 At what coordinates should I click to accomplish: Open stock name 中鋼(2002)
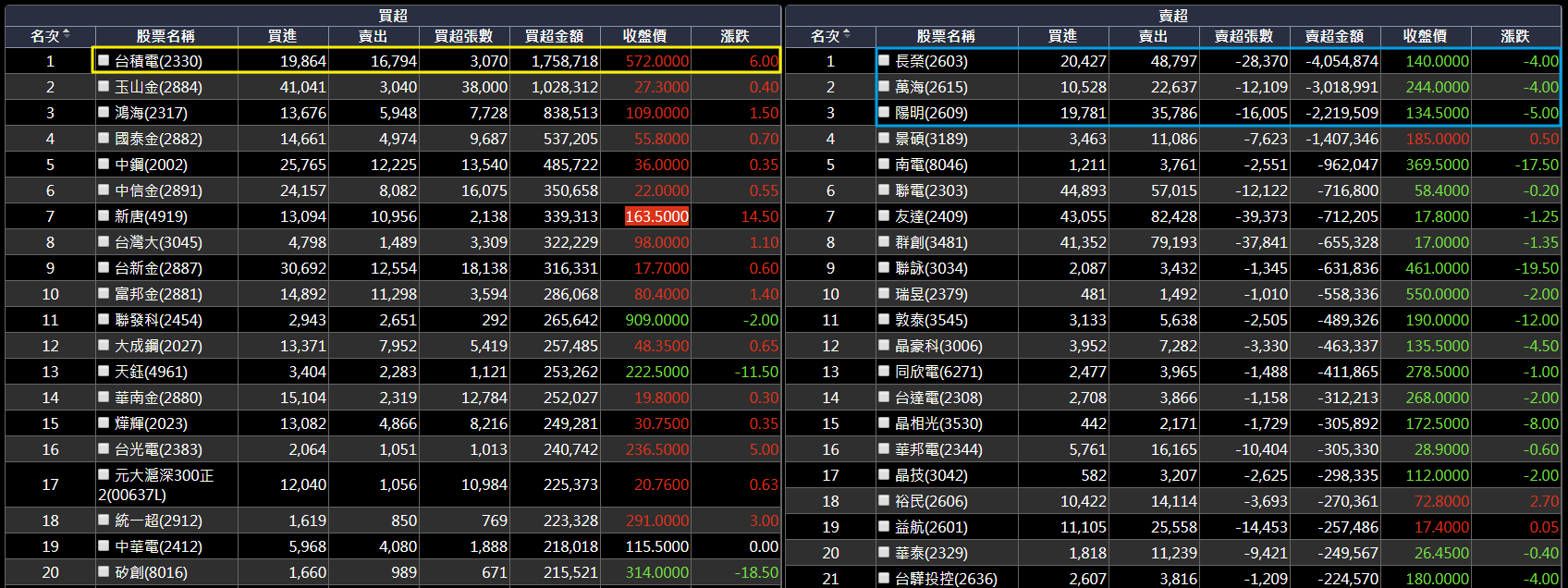pos(151,165)
